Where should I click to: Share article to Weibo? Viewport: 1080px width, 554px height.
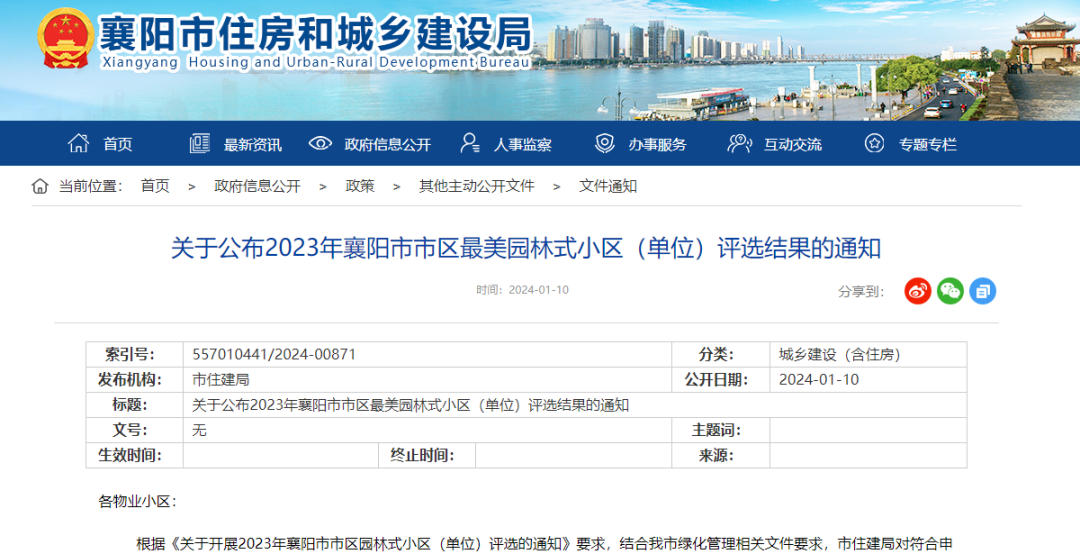click(917, 291)
